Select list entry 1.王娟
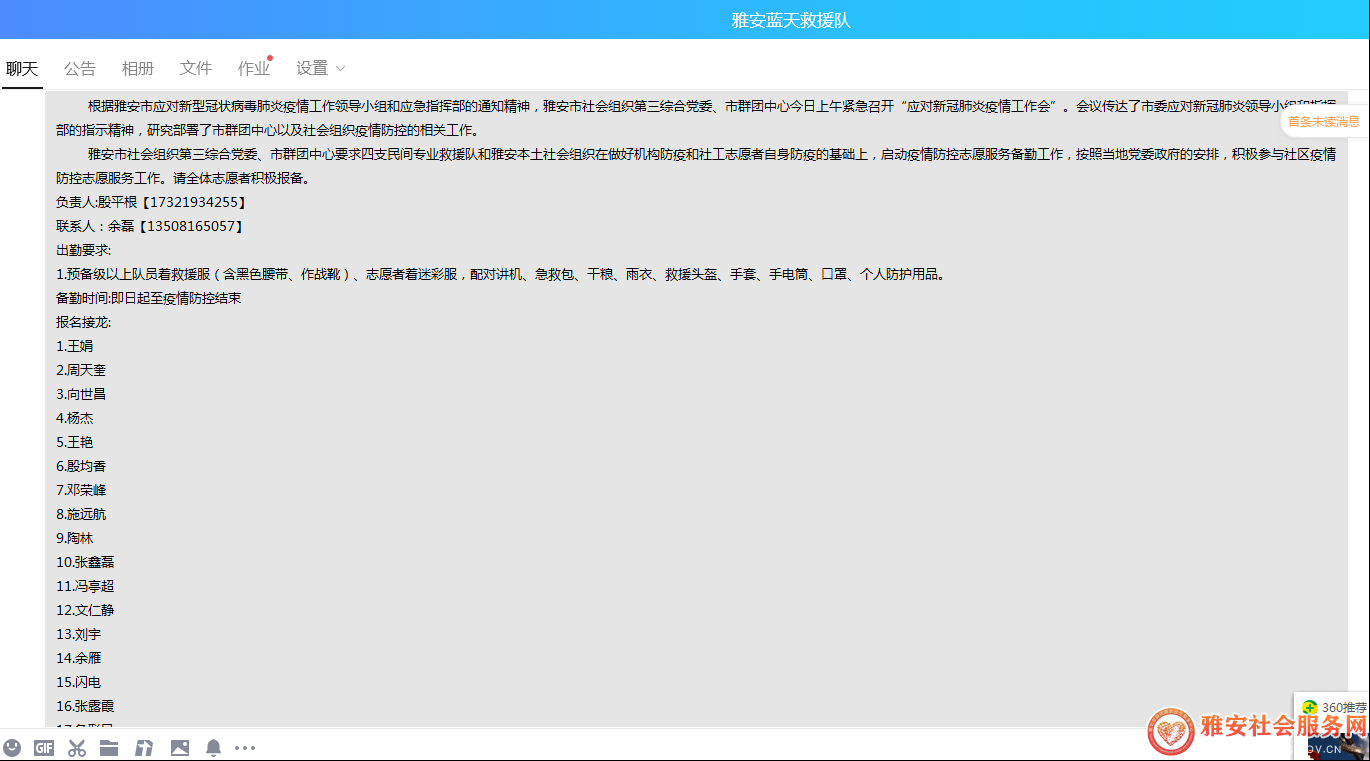This screenshot has height=761, width=1370. click(75, 346)
